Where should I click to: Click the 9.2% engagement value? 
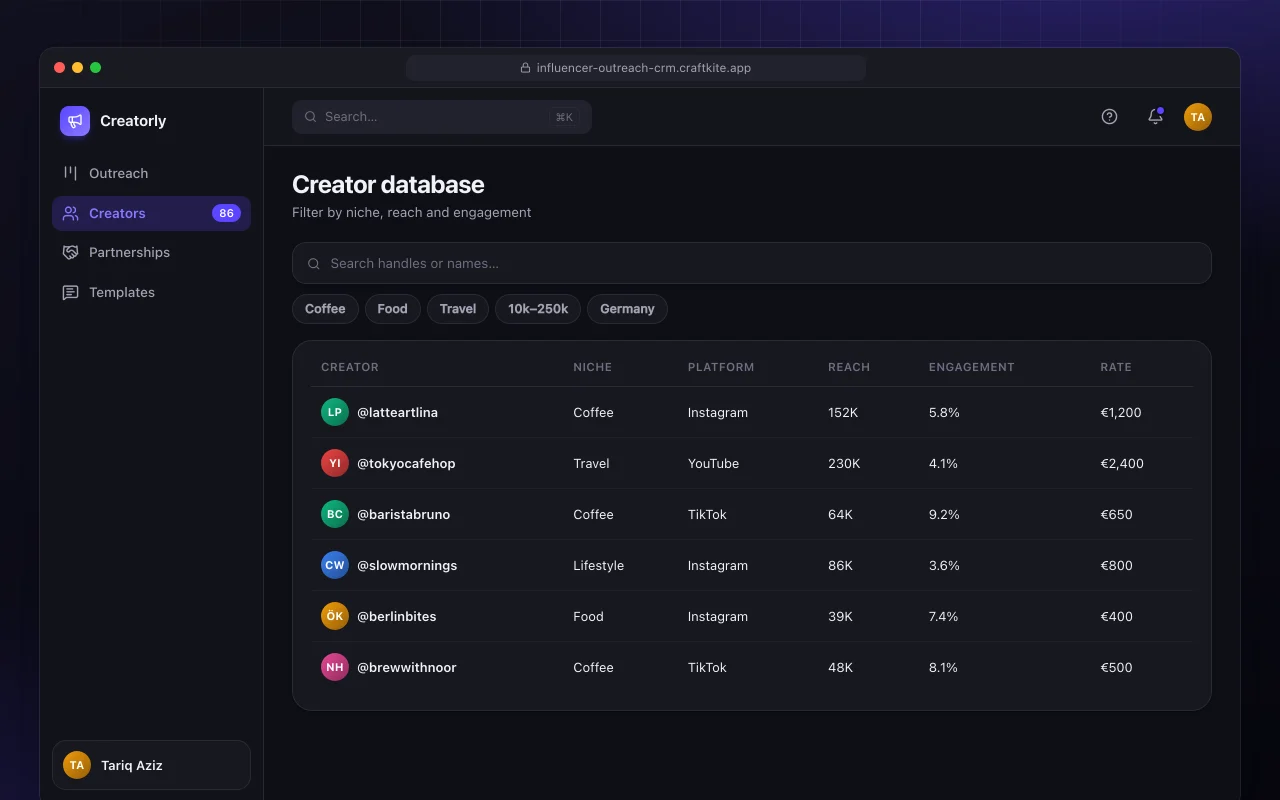click(x=944, y=514)
